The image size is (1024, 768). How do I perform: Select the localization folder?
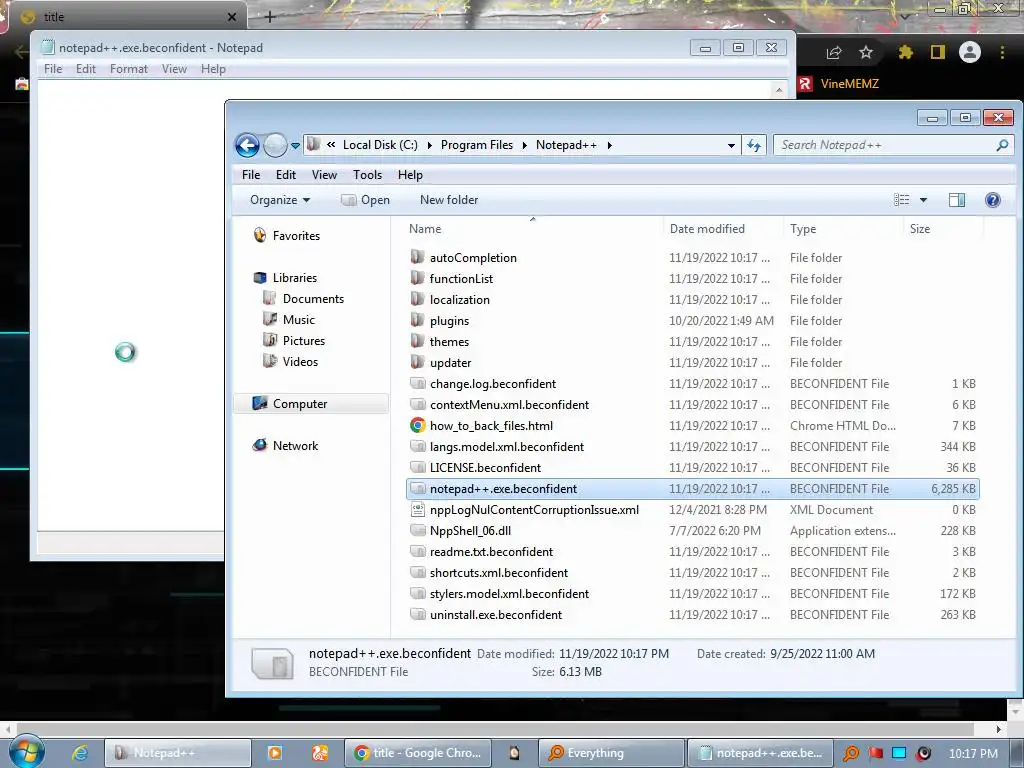pyautogui.click(x=460, y=300)
